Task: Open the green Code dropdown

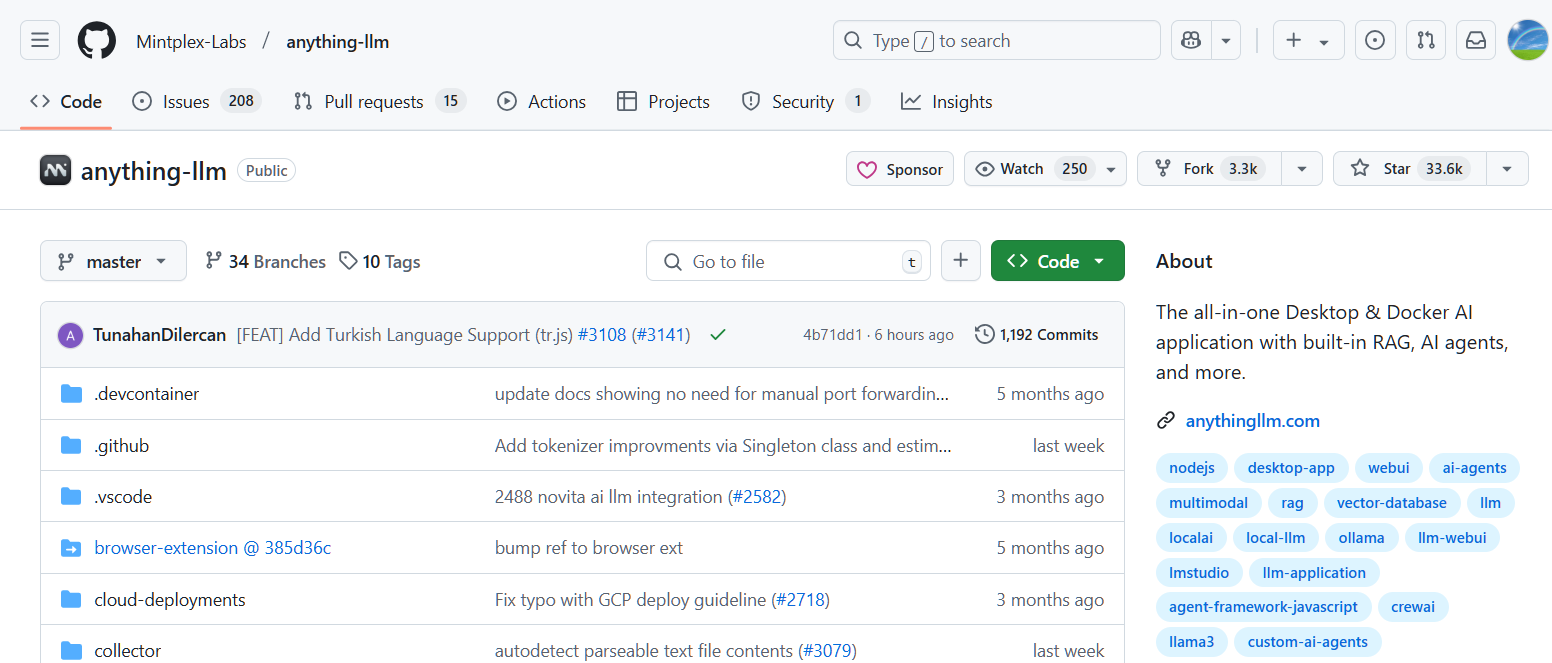Action: (x=1058, y=261)
